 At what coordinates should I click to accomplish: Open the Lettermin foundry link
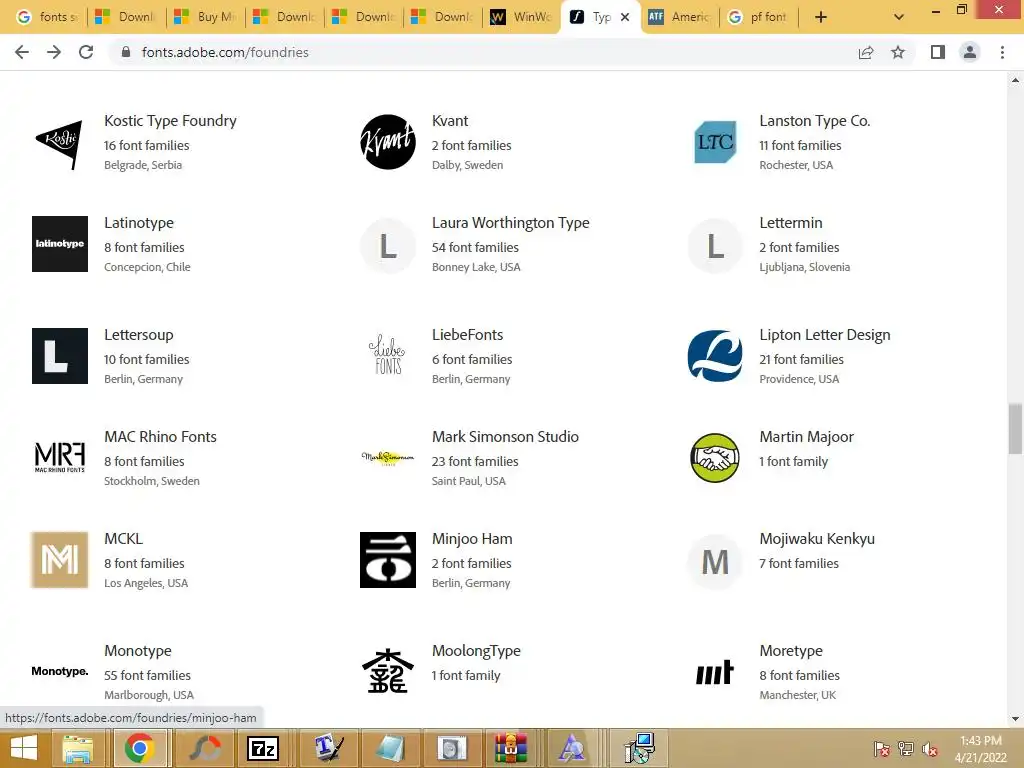click(x=790, y=223)
